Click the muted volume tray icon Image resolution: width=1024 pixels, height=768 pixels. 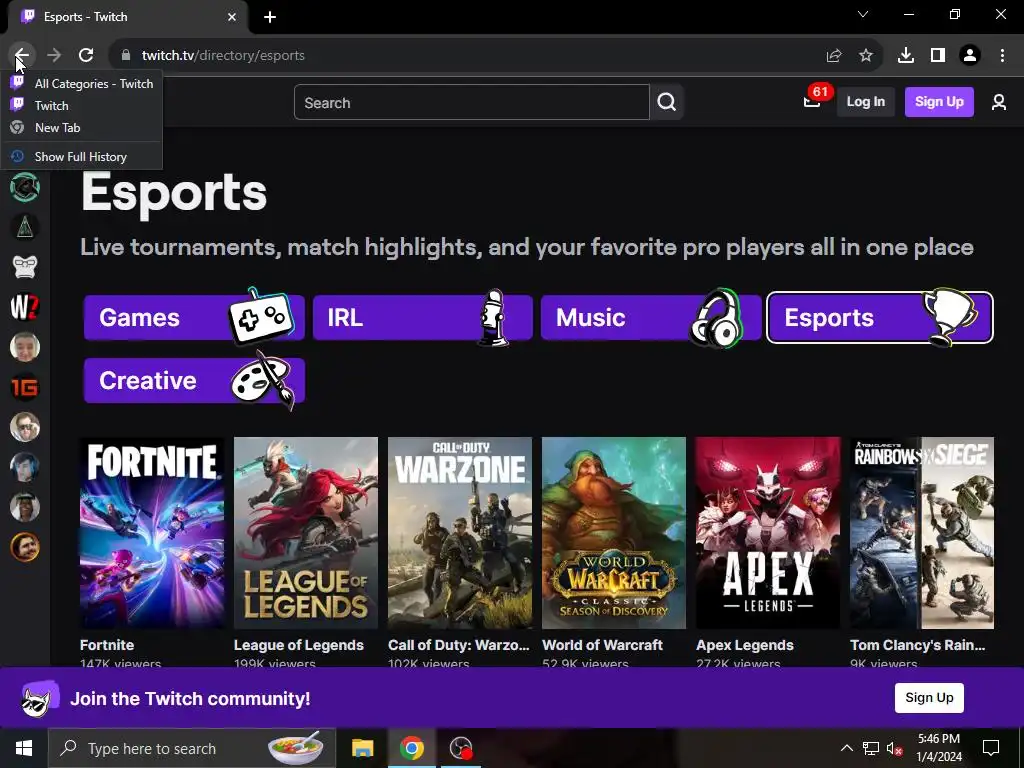click(894, 748)
